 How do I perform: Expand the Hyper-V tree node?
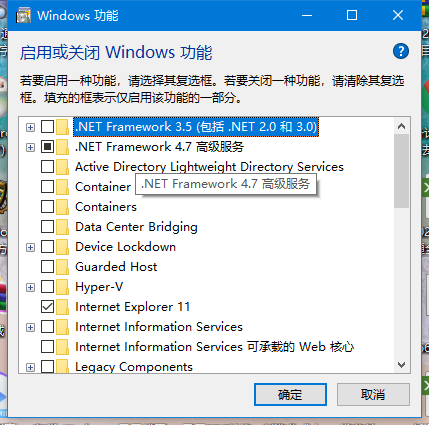30,287
